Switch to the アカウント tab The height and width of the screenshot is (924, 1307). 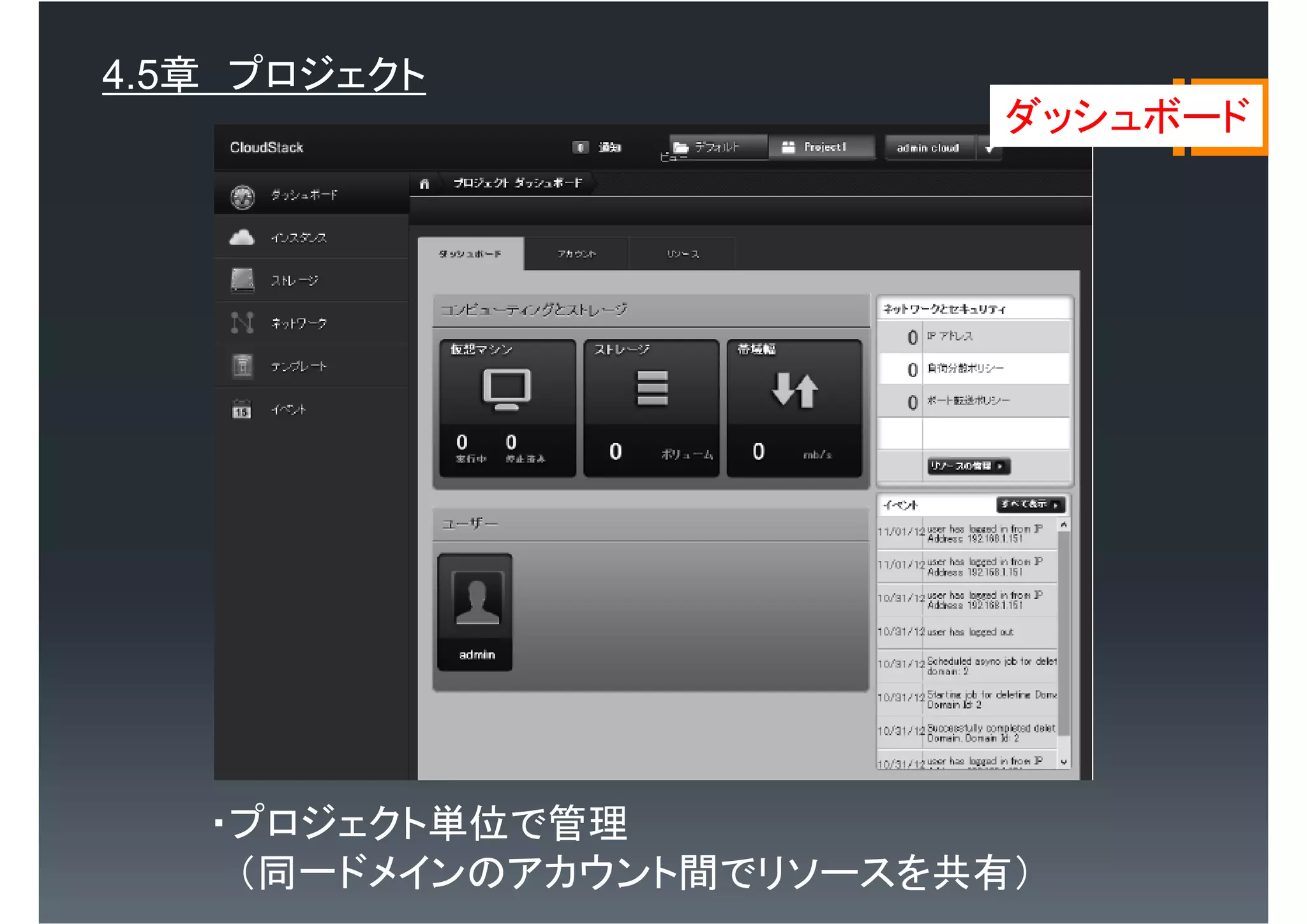click(576, 254)
